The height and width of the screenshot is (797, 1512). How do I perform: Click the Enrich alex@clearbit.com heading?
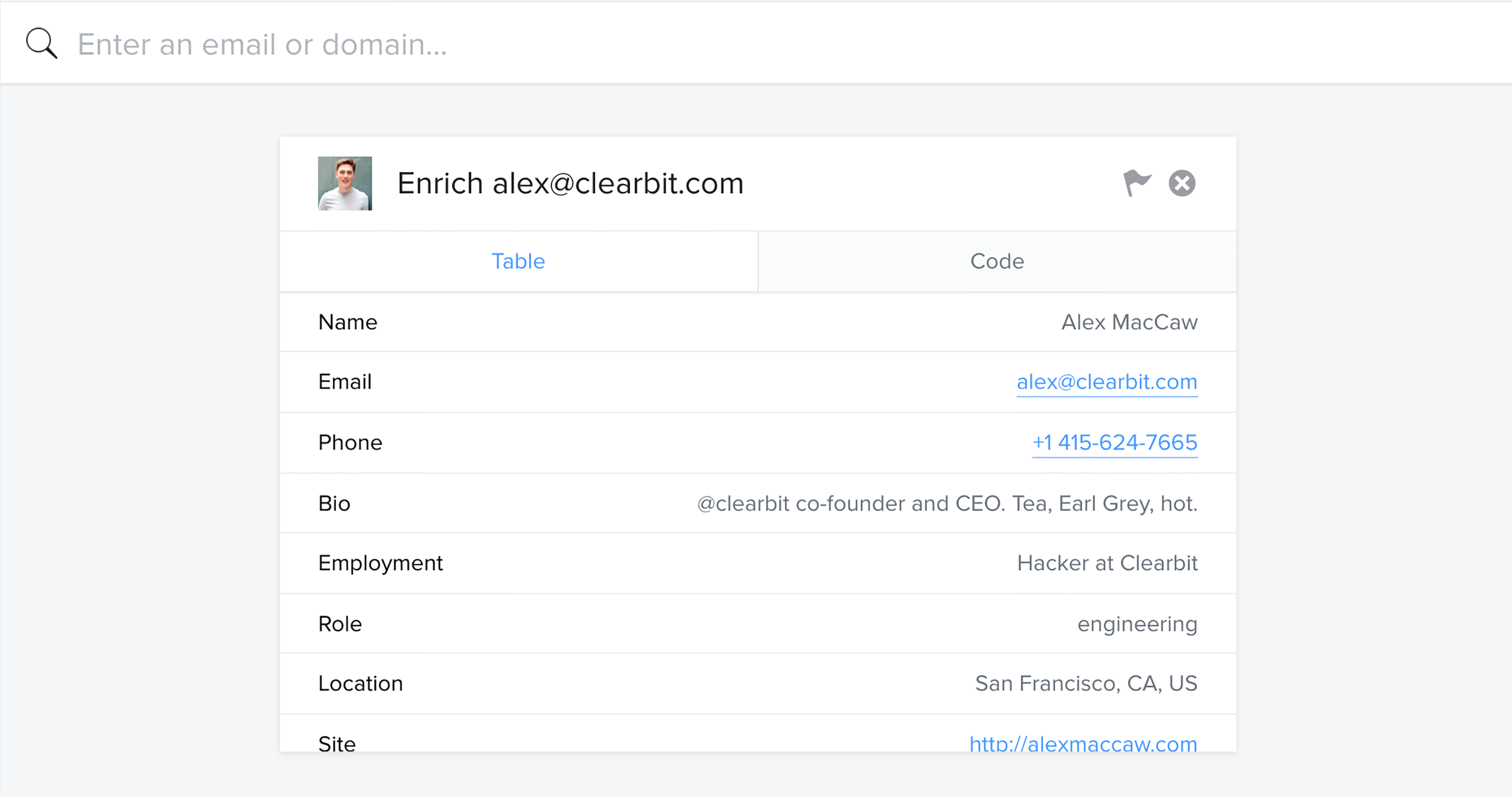570,183
